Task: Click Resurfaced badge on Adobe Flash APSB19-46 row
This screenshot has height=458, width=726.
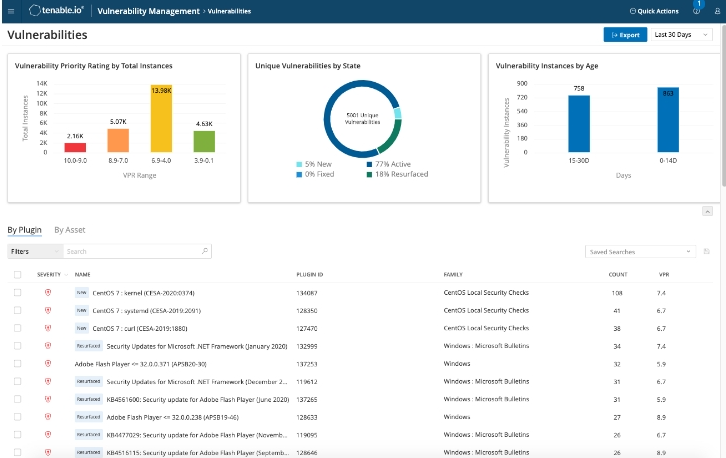Action: pos(88,417)
